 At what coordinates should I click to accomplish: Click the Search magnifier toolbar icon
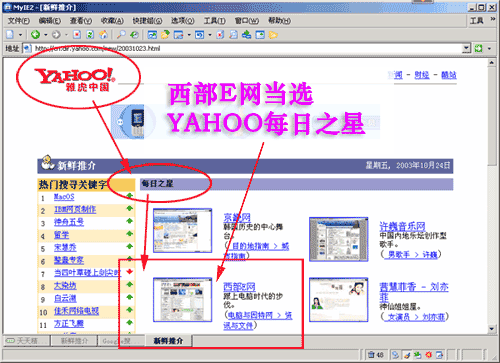[121, 34]
